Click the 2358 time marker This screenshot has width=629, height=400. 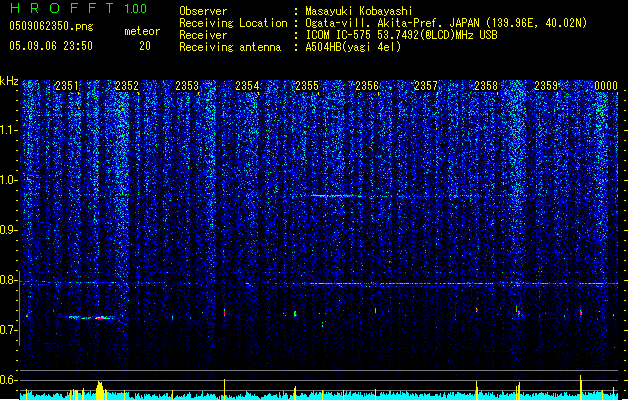click(486, 86)
